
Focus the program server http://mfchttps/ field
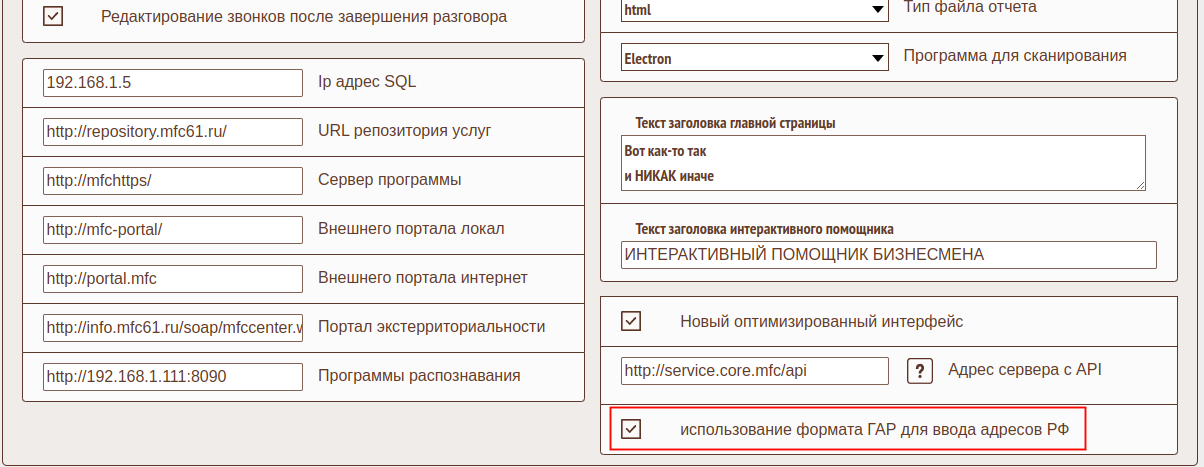(172, 180)
